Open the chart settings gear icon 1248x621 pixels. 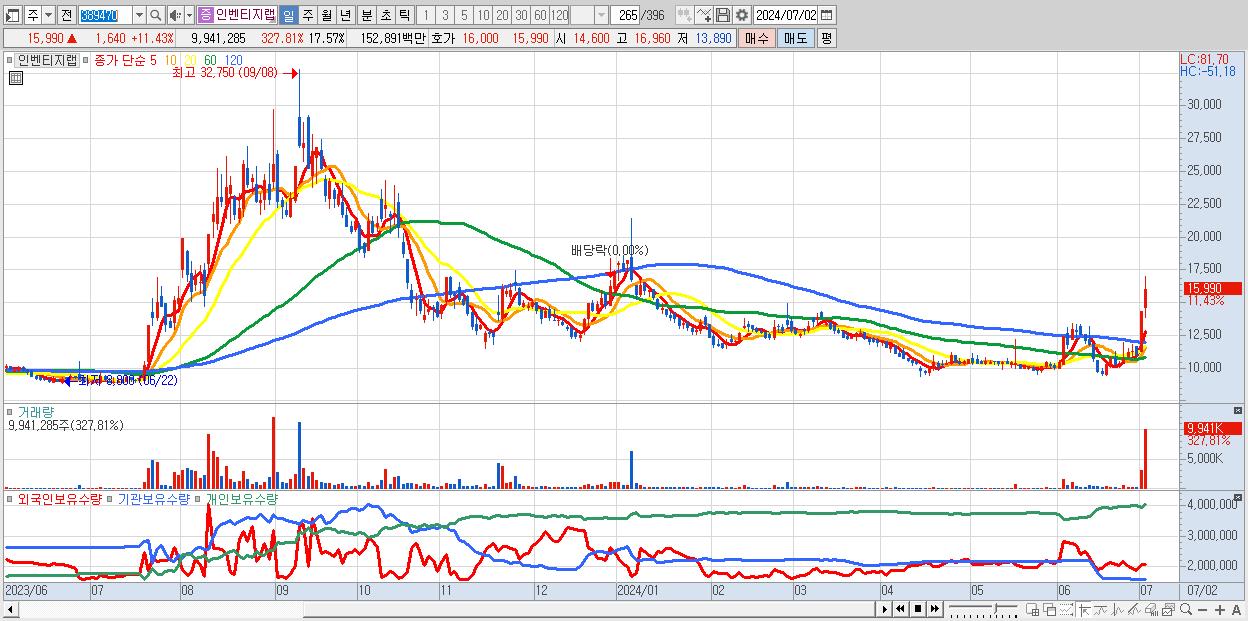click(x=742, y=15)
